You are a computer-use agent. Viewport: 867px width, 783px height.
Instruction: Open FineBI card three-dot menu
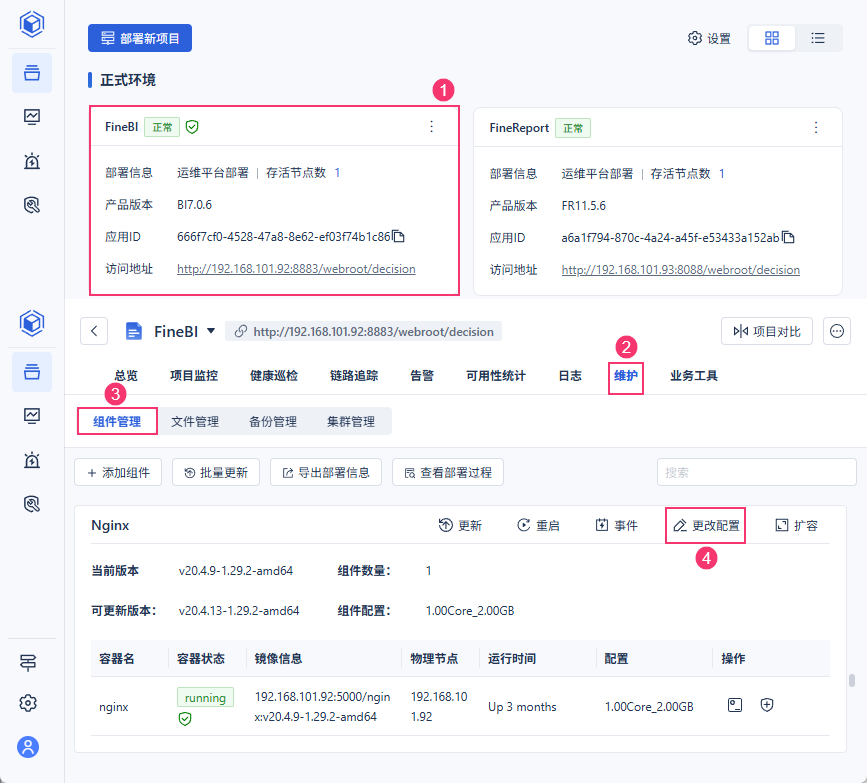tap(431, 127)
